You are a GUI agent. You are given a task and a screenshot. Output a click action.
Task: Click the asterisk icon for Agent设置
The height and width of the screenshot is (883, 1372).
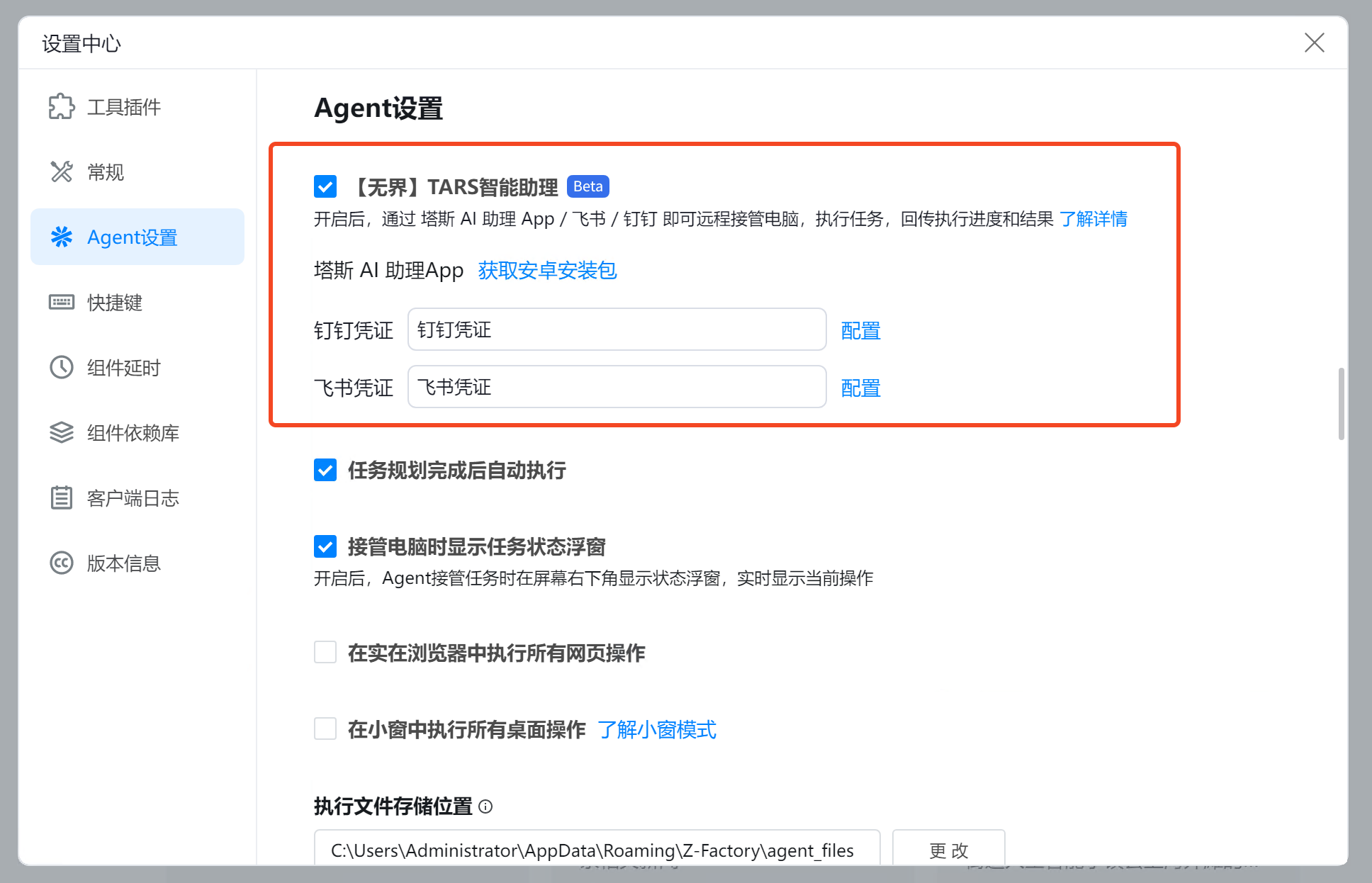62,237
